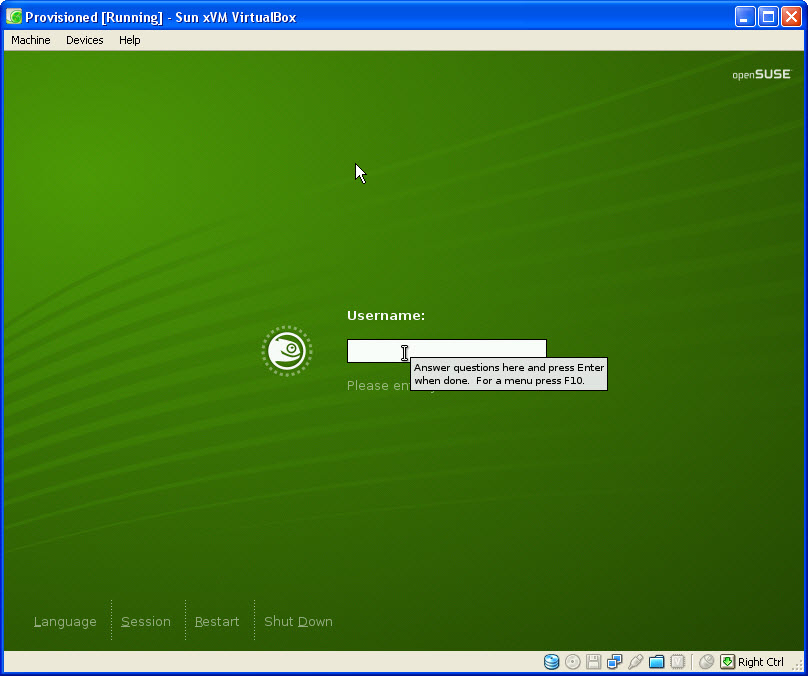Click the network adapters status icon

pos(614,662)
